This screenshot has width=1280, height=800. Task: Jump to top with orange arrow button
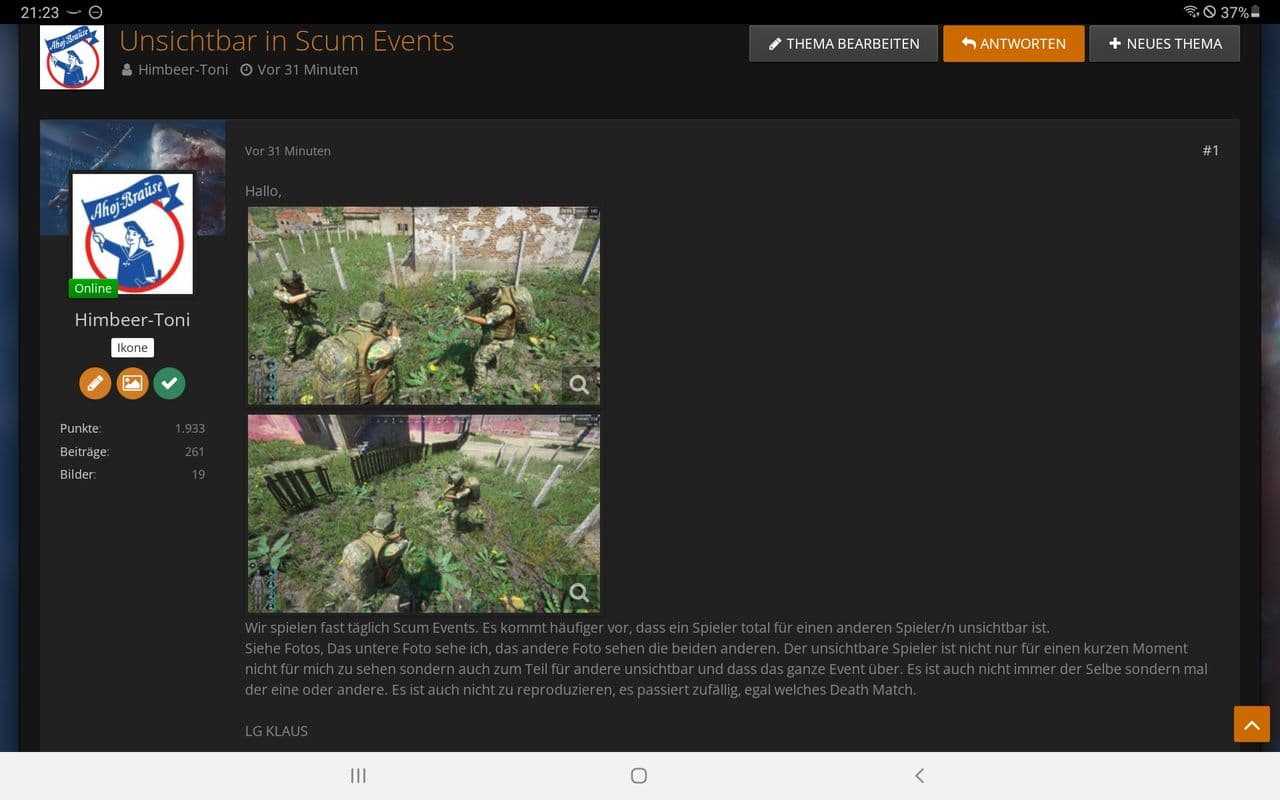(x=1252, y=723)
